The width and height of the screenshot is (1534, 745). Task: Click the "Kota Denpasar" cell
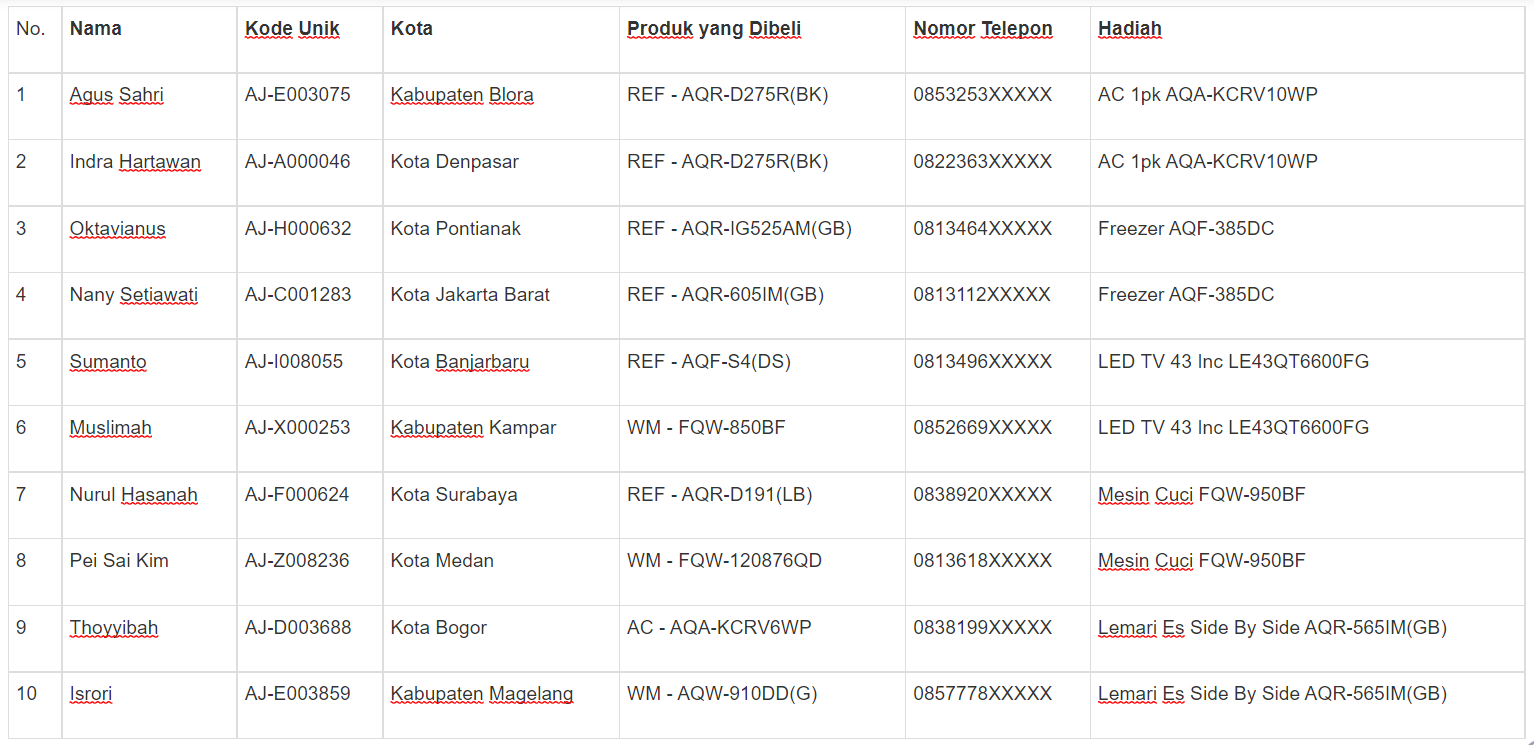(455, 162)
